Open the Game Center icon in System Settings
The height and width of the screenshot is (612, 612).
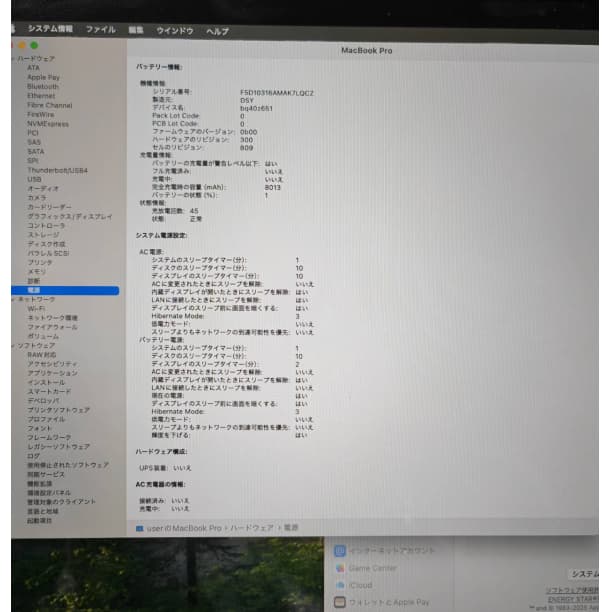tap(340, 568)
